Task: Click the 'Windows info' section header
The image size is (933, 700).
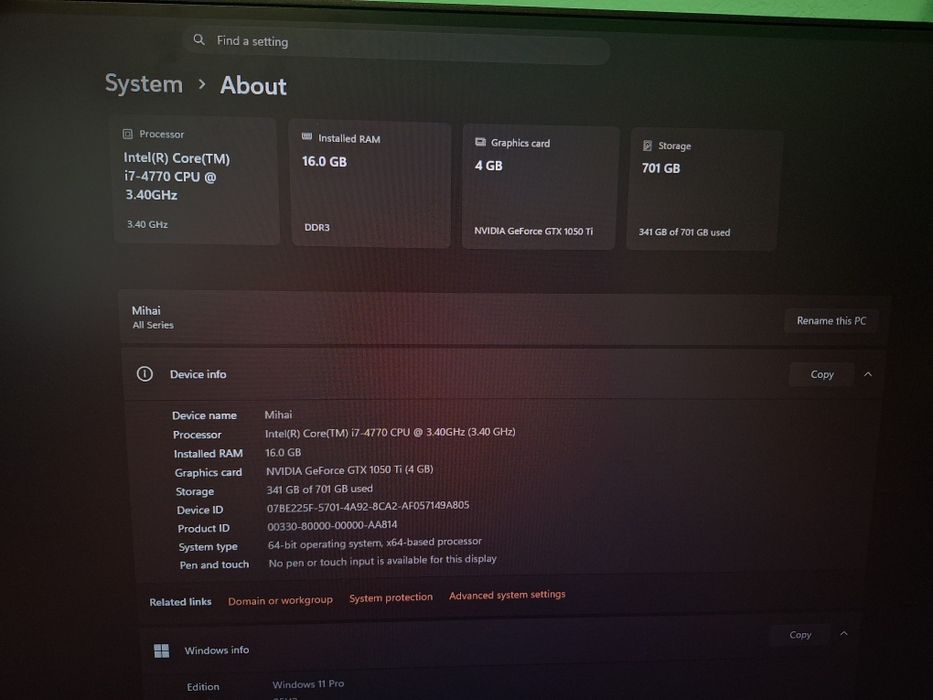Action: 501,646
